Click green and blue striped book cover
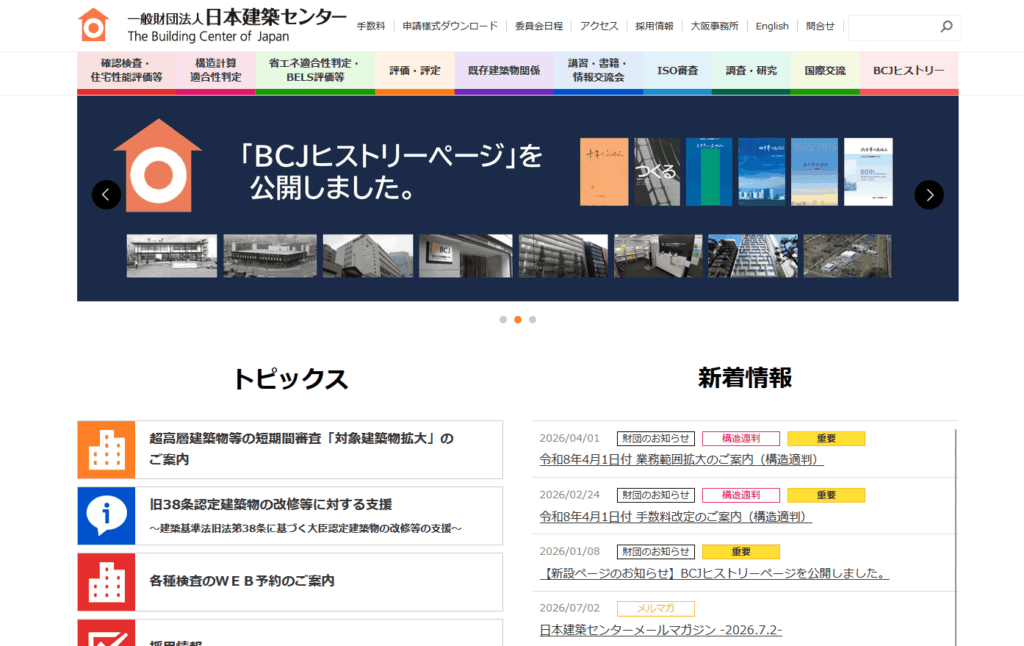The image size is (1024, 646). tap(709, 172)
